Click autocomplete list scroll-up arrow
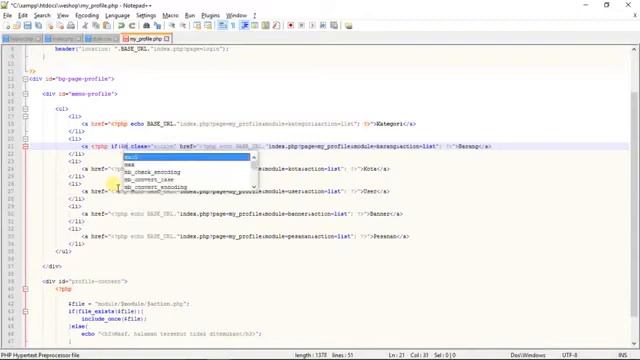 (x=254, y=157)
